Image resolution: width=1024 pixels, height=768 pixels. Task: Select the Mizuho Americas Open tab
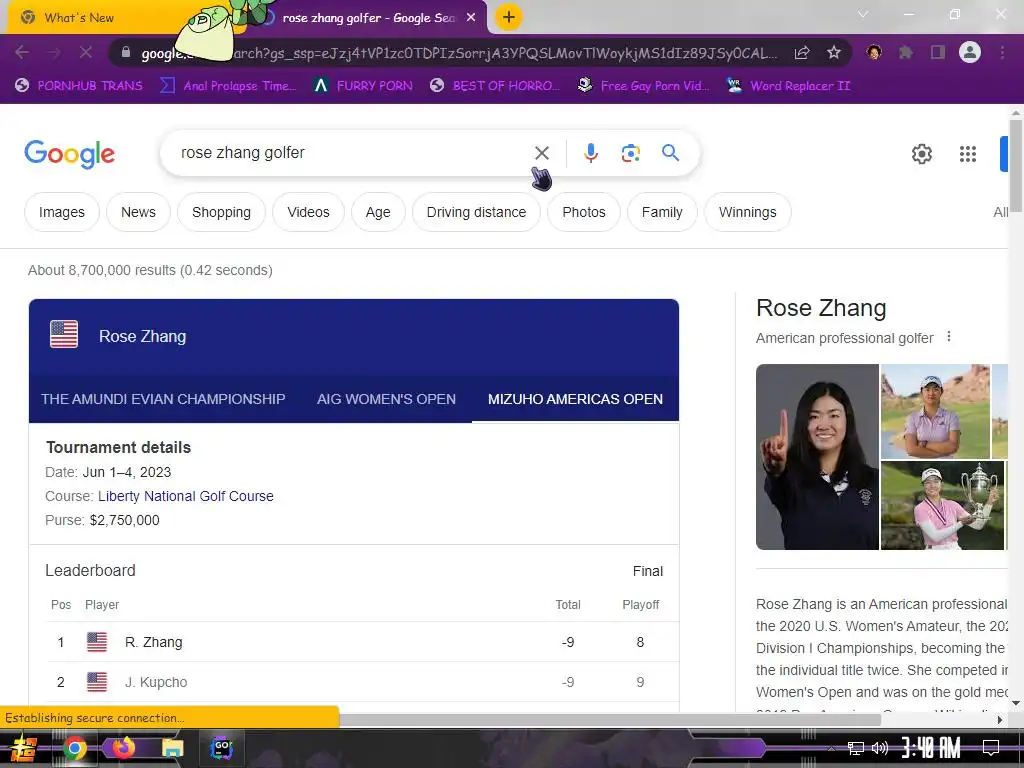pos(575,399)
